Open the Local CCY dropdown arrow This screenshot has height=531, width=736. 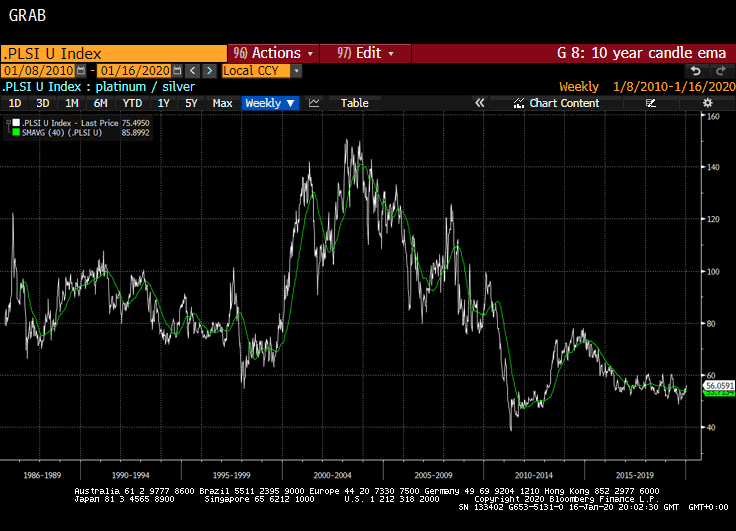pyautogui.click(x=296, y=71)
